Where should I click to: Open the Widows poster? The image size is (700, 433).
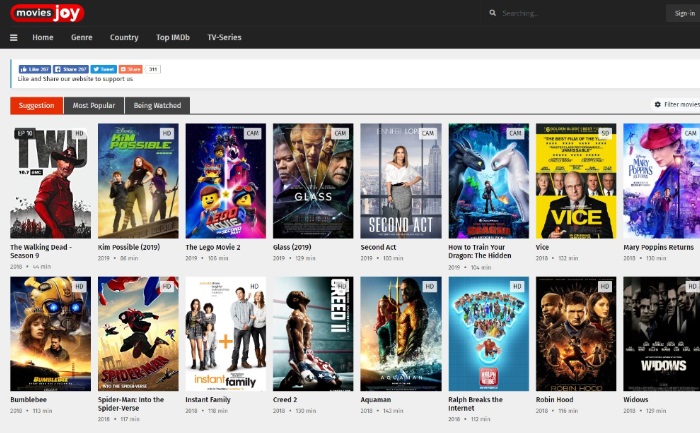[662, 334]
